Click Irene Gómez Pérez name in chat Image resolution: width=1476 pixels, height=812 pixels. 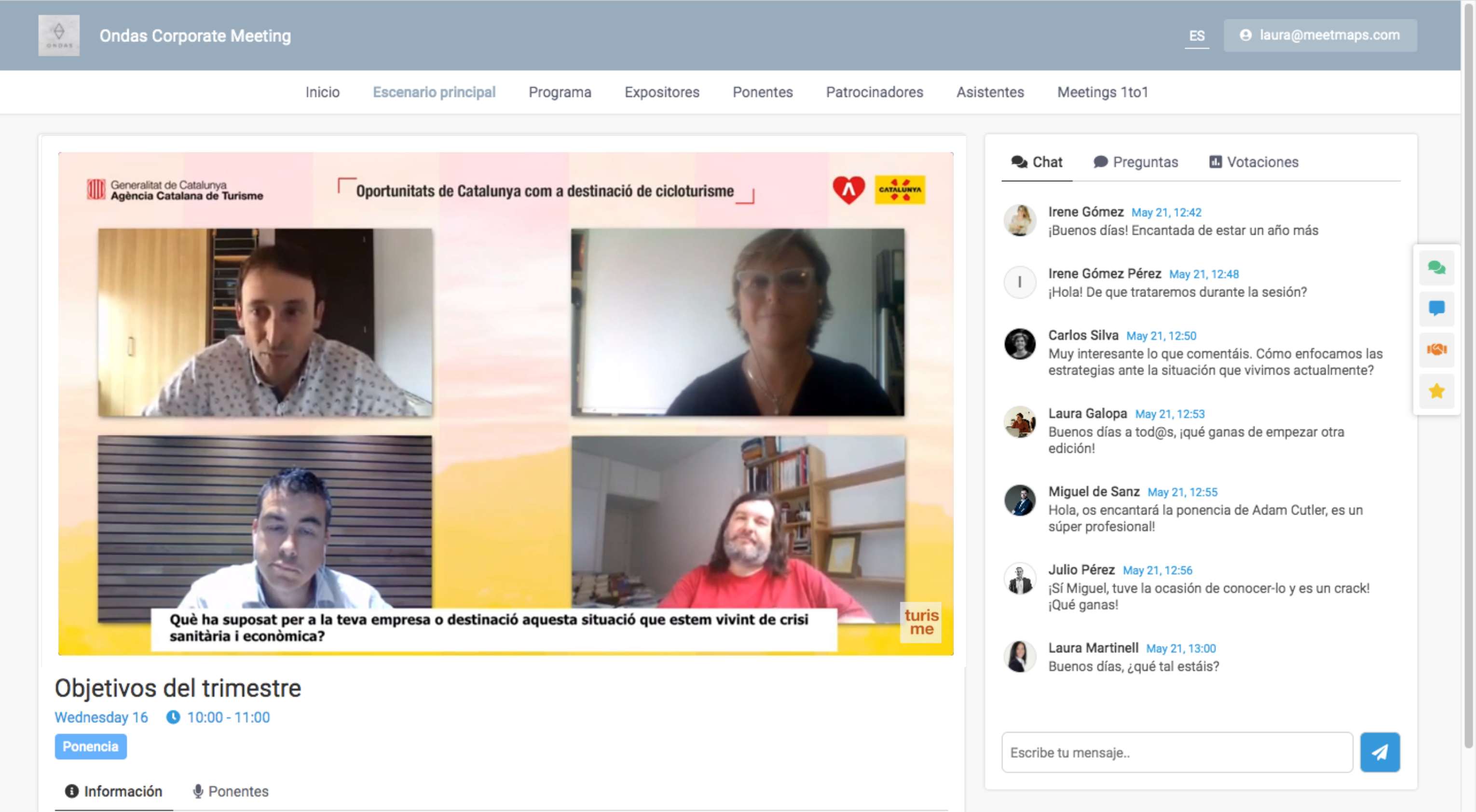tap(1104, 273)
